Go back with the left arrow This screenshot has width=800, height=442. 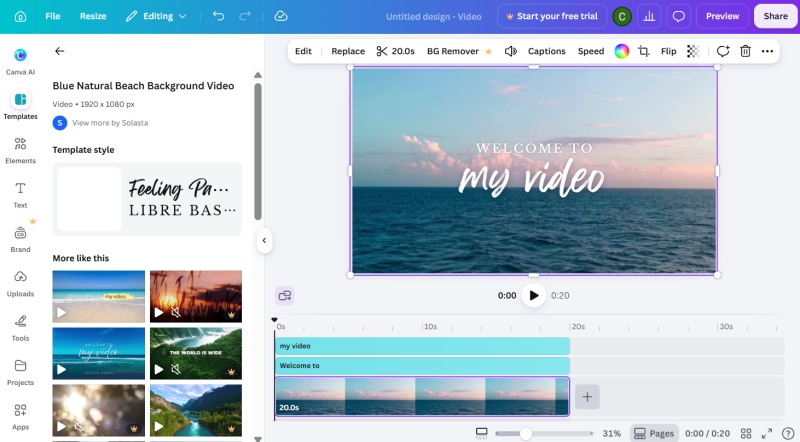(x=60, y=51)
